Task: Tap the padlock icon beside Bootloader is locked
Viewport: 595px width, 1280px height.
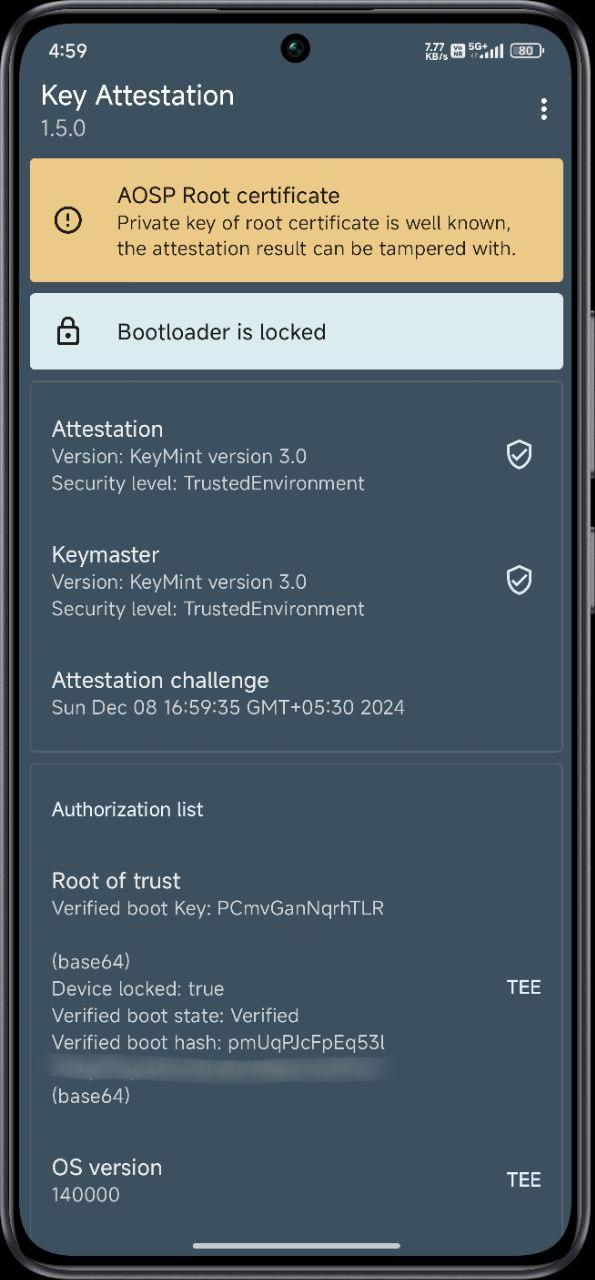Action: tap(68, 332)
